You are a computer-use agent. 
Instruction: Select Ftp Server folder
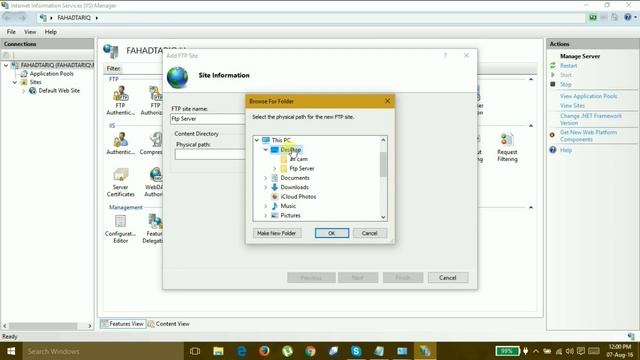302,168
